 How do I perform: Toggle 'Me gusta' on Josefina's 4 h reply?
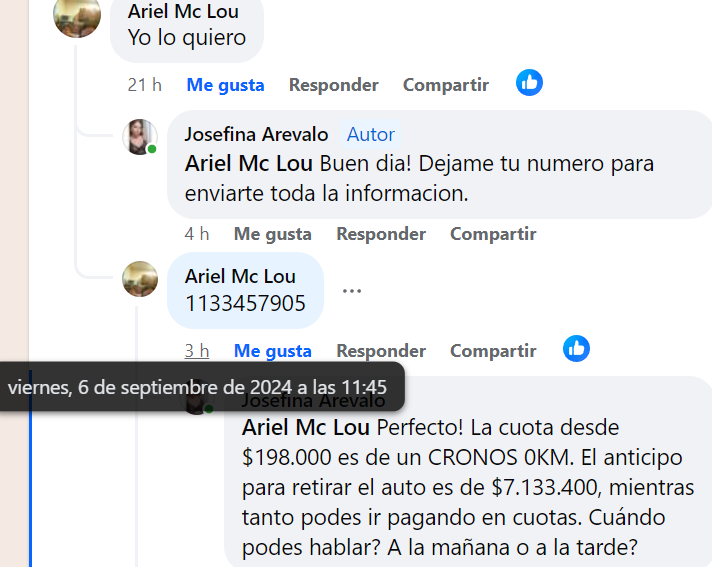[272, 234]
